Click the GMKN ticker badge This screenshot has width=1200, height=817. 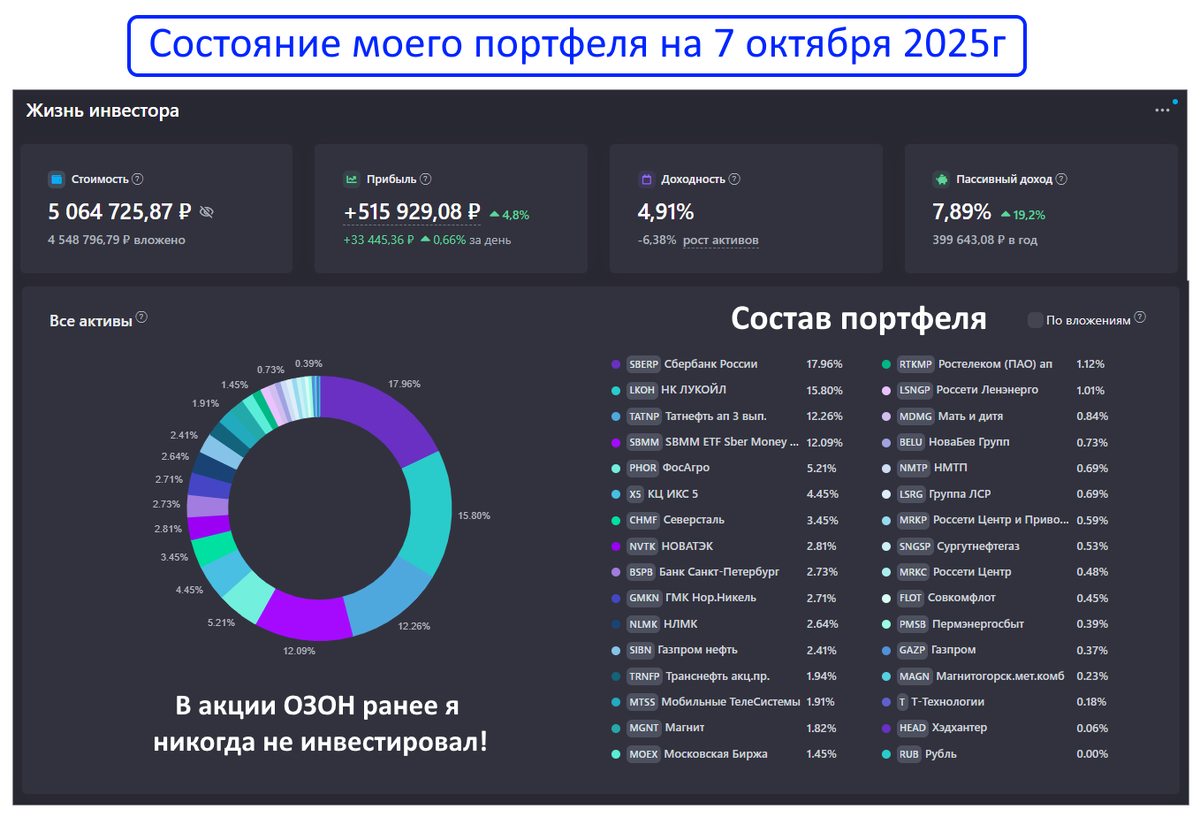tap(643, 598)
